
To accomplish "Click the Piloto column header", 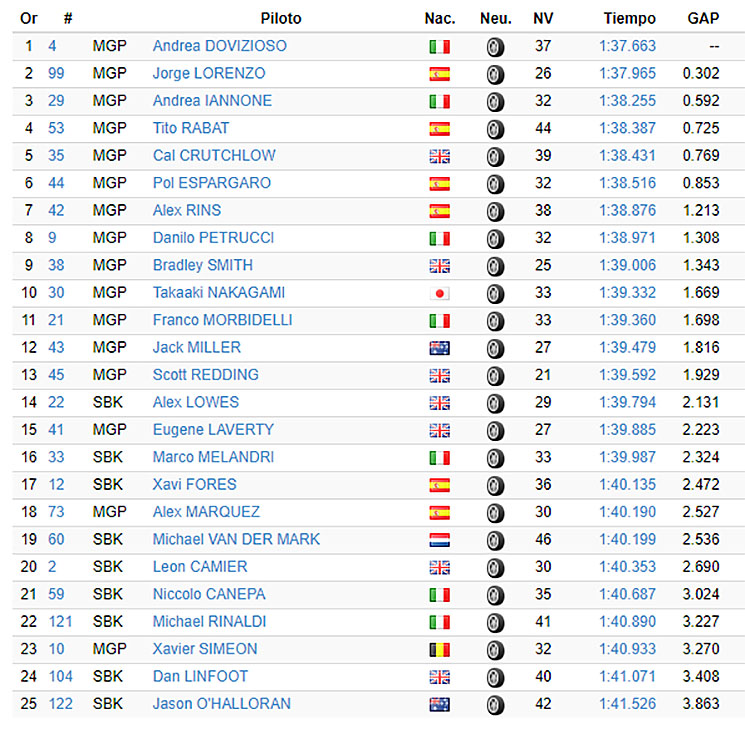I will coord(281,19).
